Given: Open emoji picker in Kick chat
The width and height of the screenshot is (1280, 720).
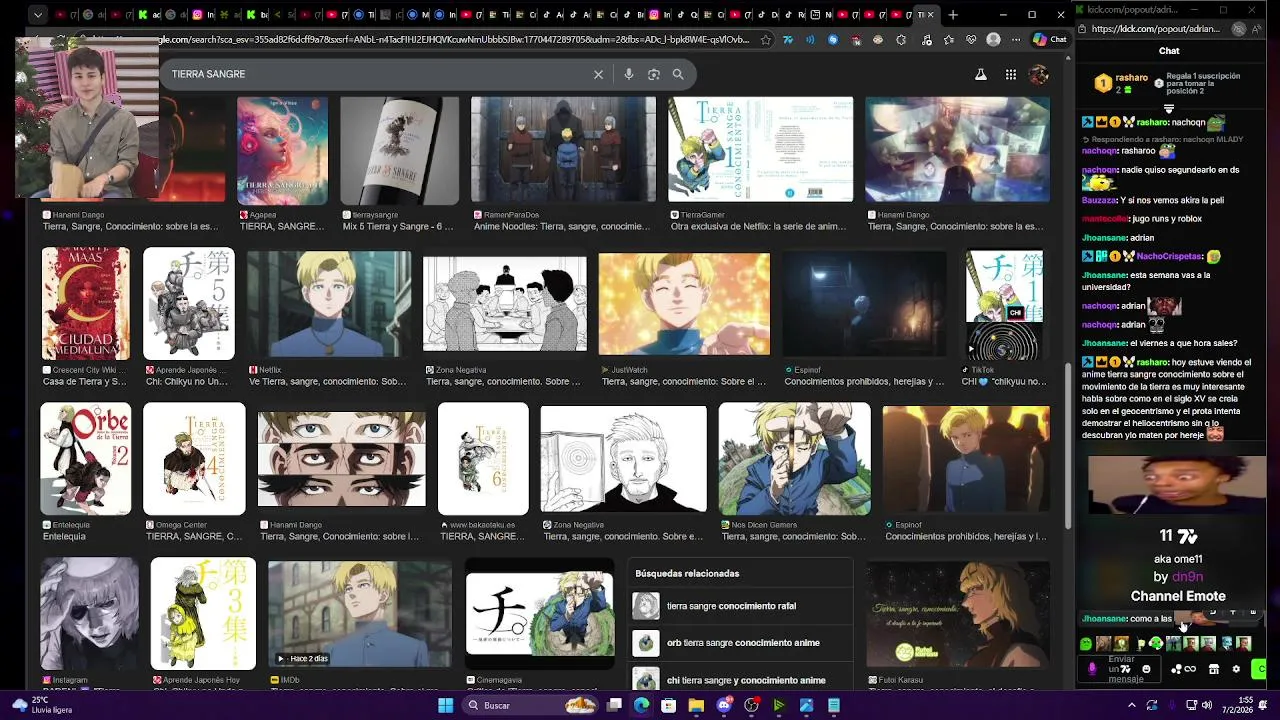Looking at the screenshot, I should click(1146, 669).
